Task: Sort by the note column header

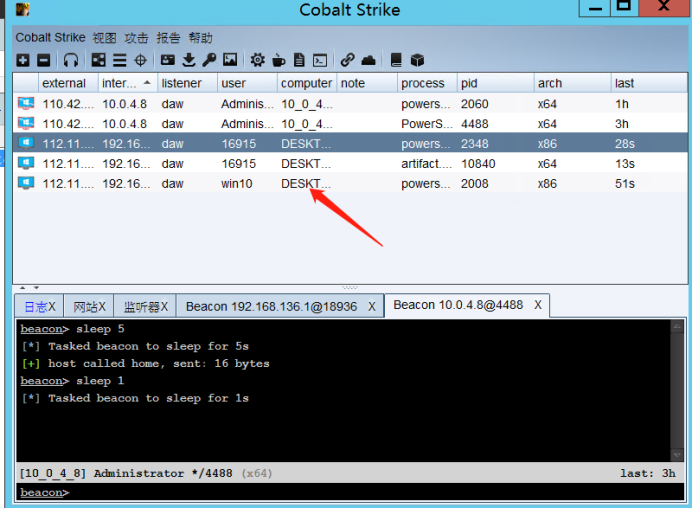Action: click(367, 83)
